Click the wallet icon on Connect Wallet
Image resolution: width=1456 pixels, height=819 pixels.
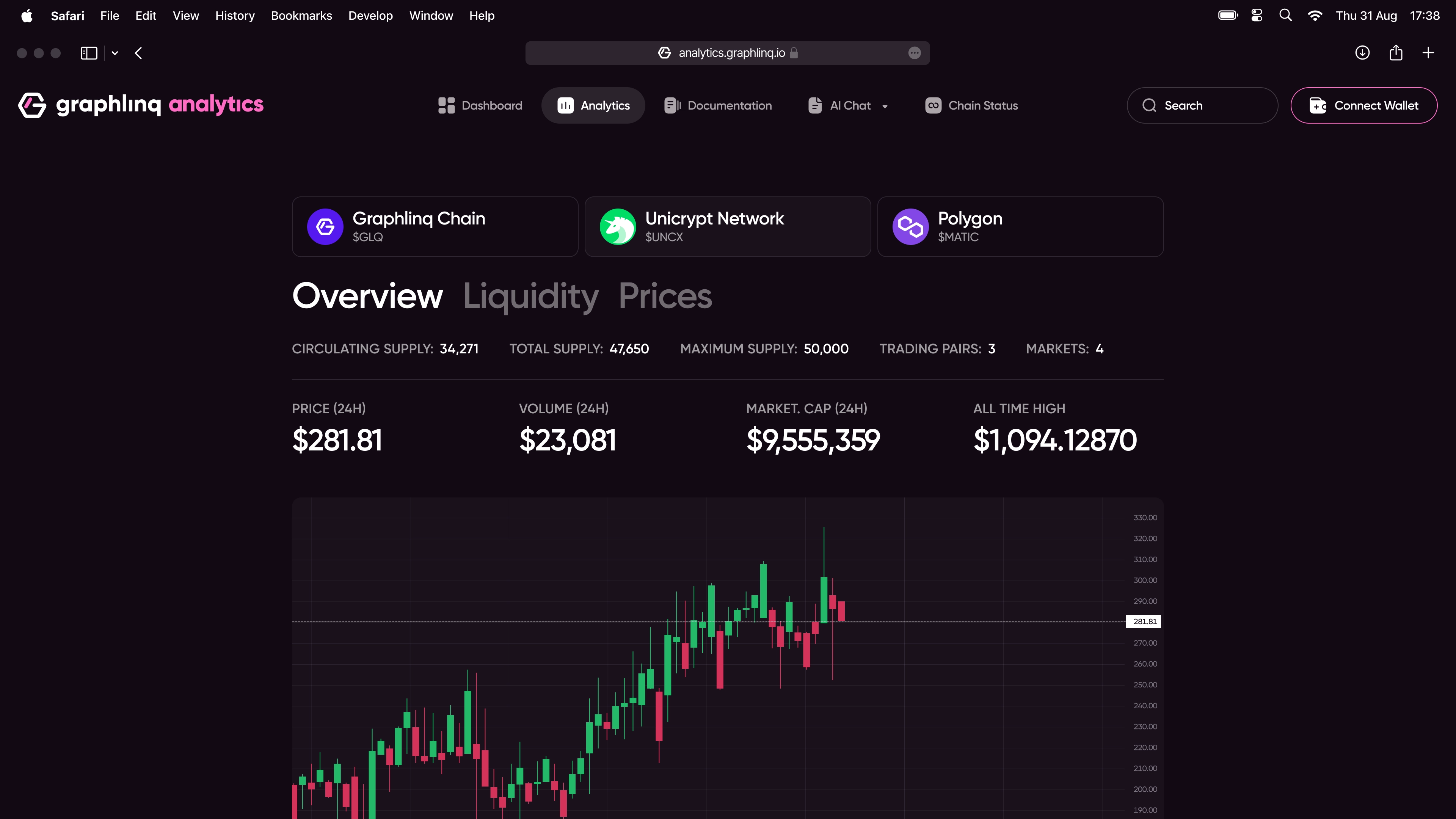coord(1318,105)
